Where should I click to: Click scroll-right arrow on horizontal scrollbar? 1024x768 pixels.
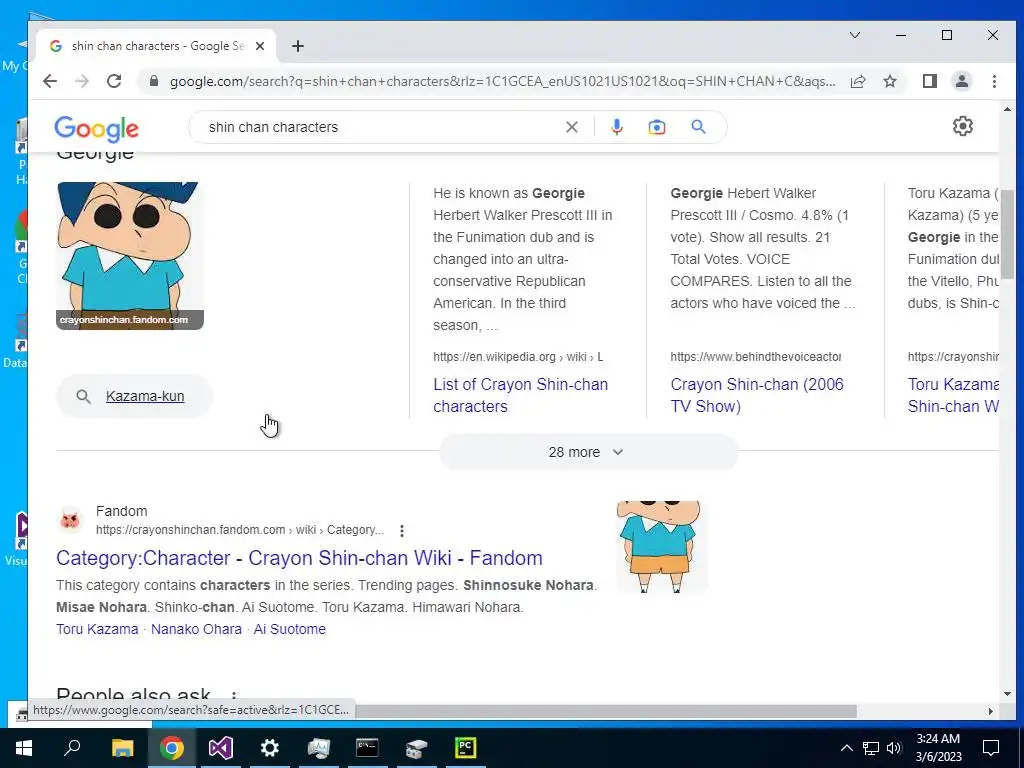click(991, 711)
